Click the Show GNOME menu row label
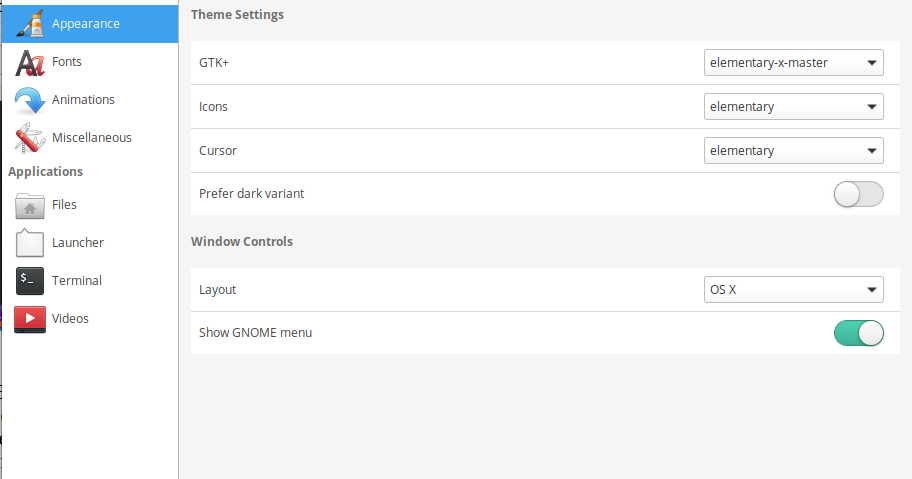Screen dimensions: 912x479 pos(255,333)
